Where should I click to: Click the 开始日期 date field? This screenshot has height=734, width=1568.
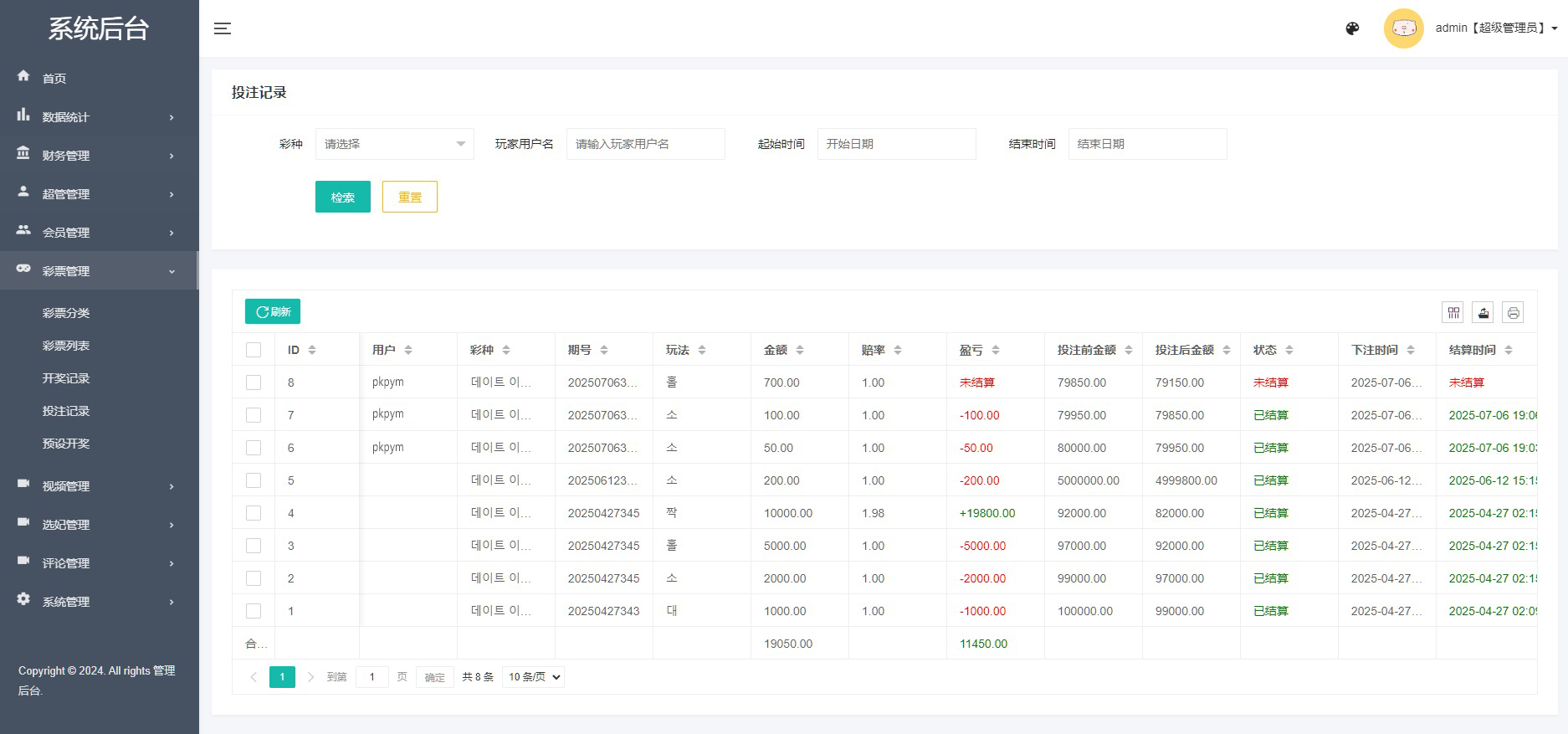point(897,144)
